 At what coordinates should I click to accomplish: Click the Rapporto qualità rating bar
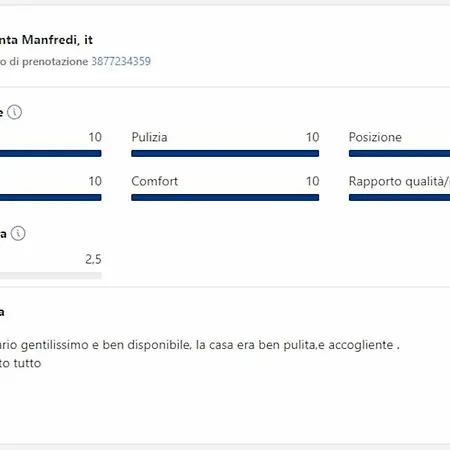(x=399, y=198)
